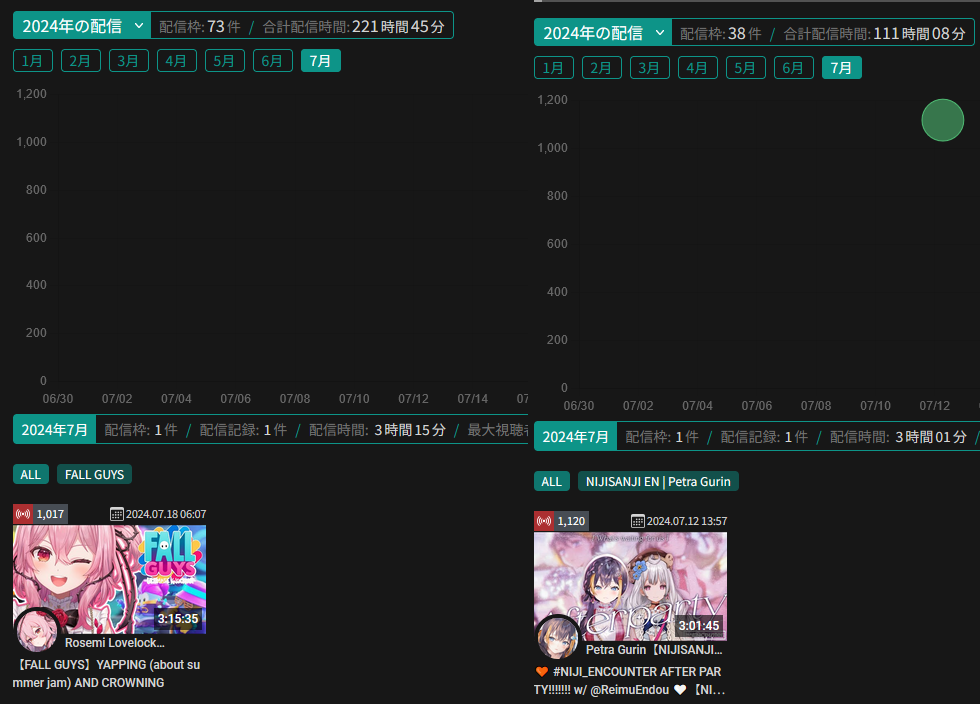Select 2月 tab in left panel
Screen dimensions: 980x704
tap(81, 61)
